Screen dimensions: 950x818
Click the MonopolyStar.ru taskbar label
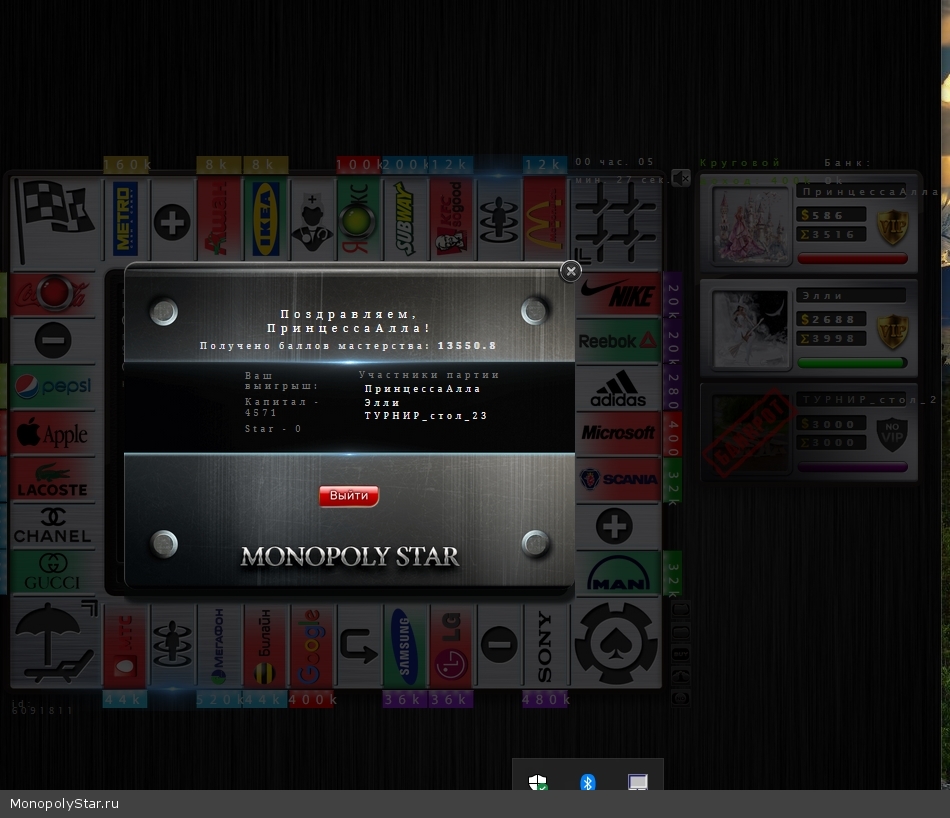coord(65,804)
